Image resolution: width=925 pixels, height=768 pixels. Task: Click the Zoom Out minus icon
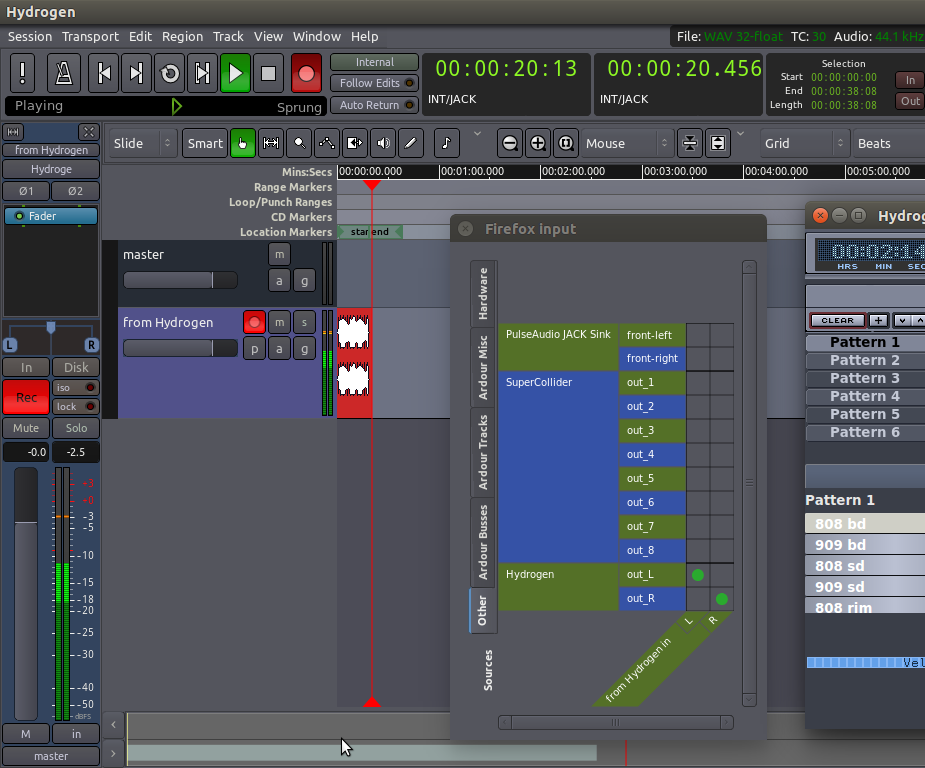[510, 143]
